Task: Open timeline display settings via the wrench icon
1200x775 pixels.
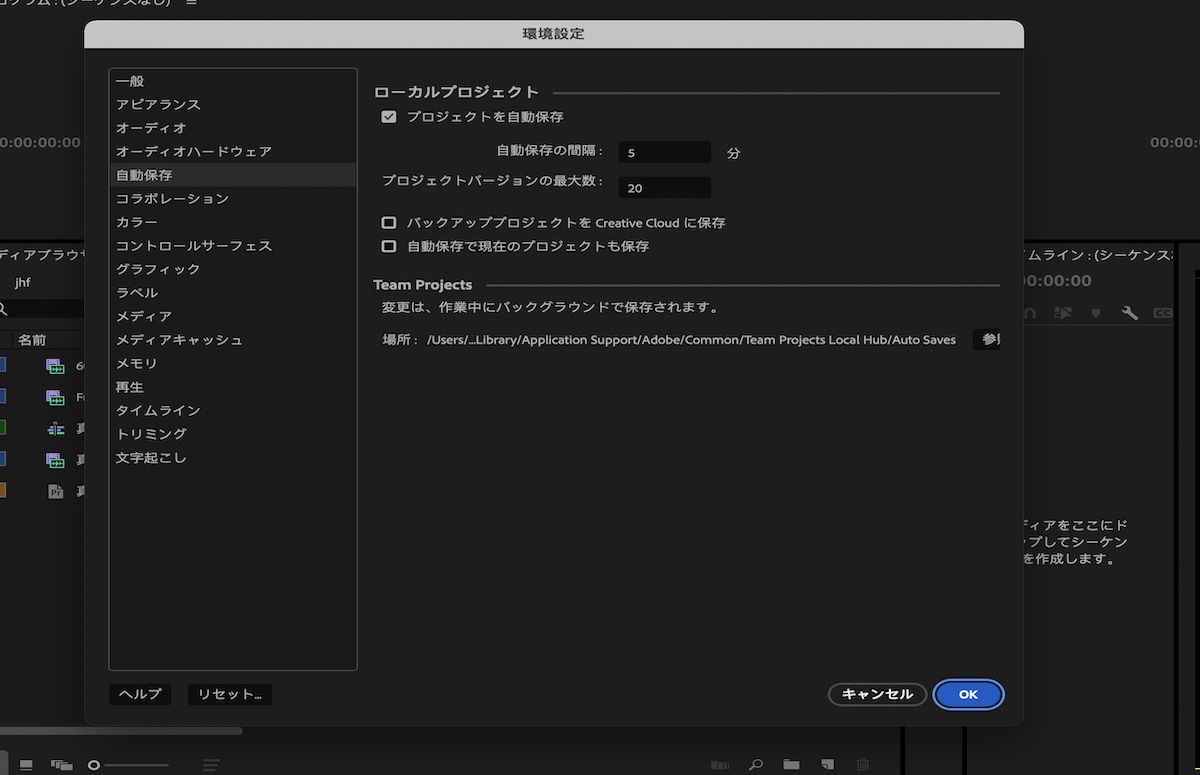Action: [1128, 311]
